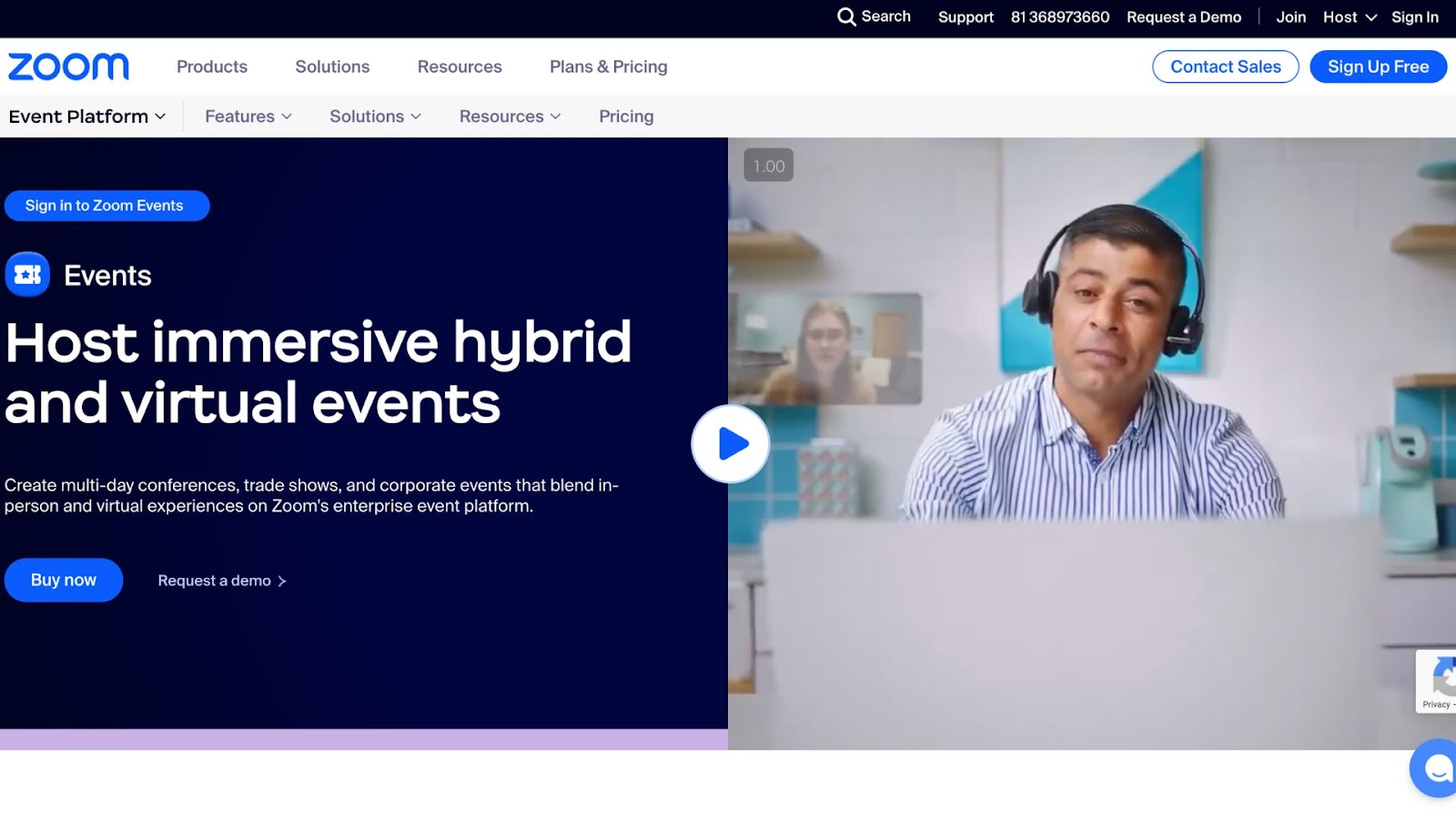
Task: Click the reCAPTCHA privacy badge
Action: coord(1437,682)
